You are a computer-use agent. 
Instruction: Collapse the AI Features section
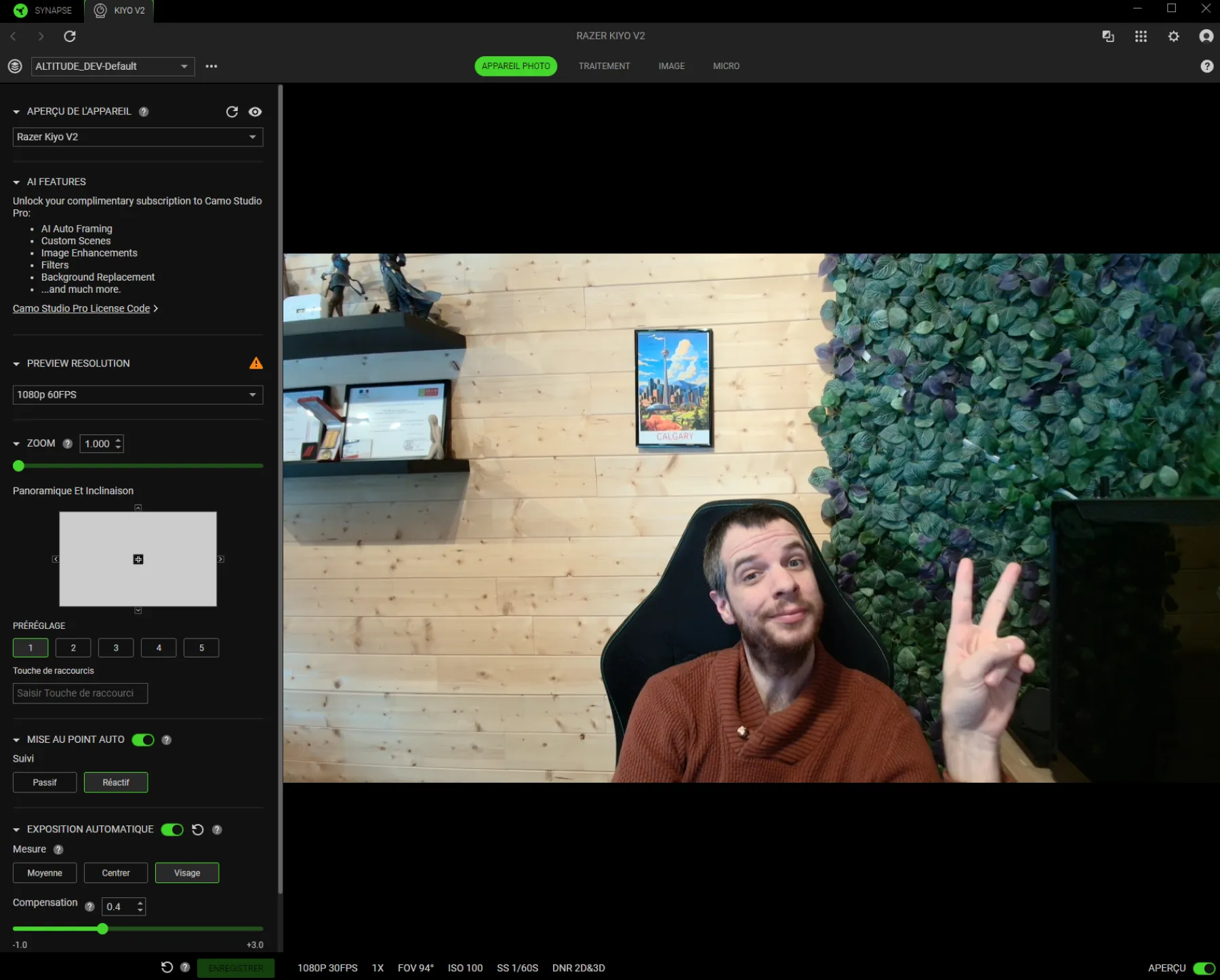point(16,182)
